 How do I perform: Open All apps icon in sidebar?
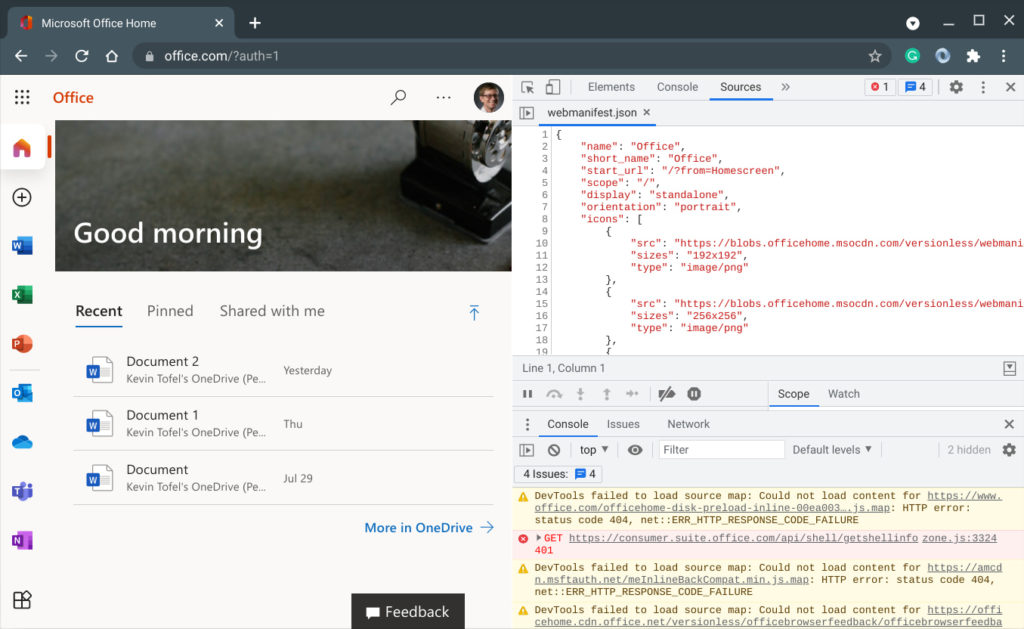pos(22,600)
